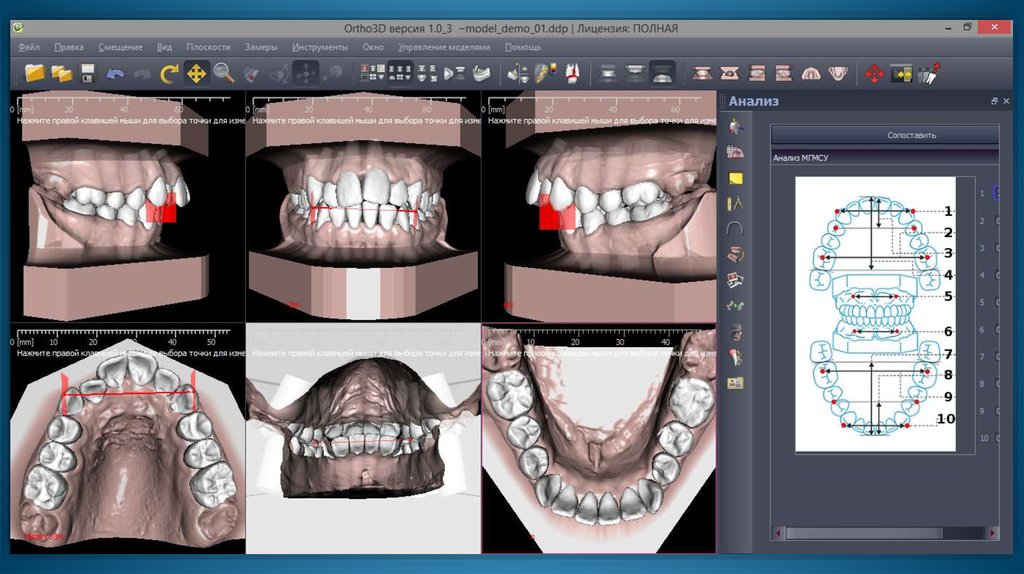Open the Файл menu
This screenshot has height=574, width=1024.
(x=28, y=47)
